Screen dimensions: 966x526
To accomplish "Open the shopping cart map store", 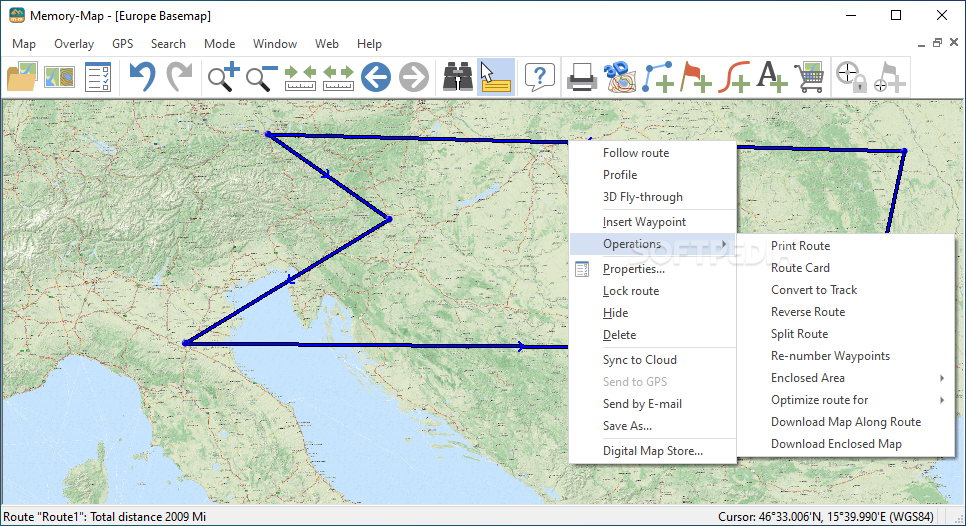I will pyautogui.click(x=810, y=77).
